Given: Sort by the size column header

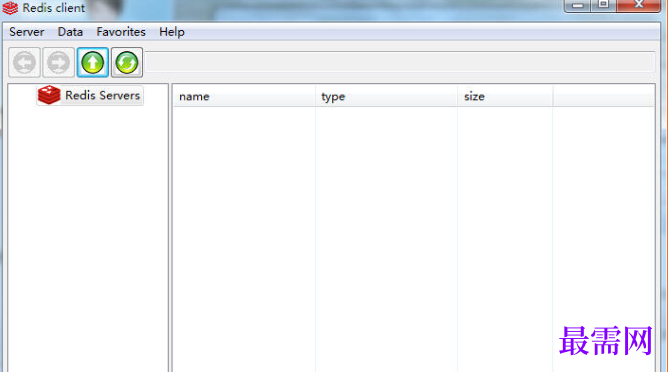Looking at the screenshot, I should tap(505, 96).
